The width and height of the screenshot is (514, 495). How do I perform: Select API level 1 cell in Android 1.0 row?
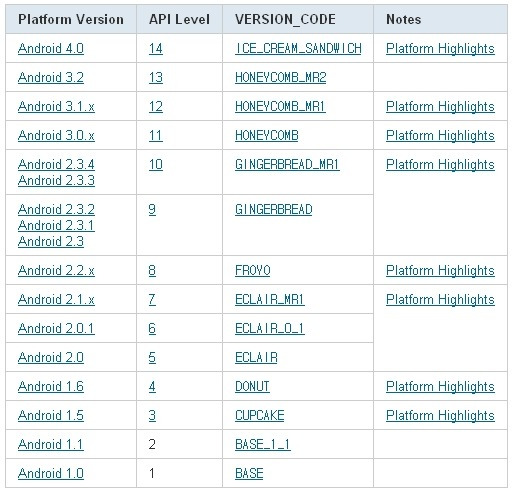click(179, 473)
